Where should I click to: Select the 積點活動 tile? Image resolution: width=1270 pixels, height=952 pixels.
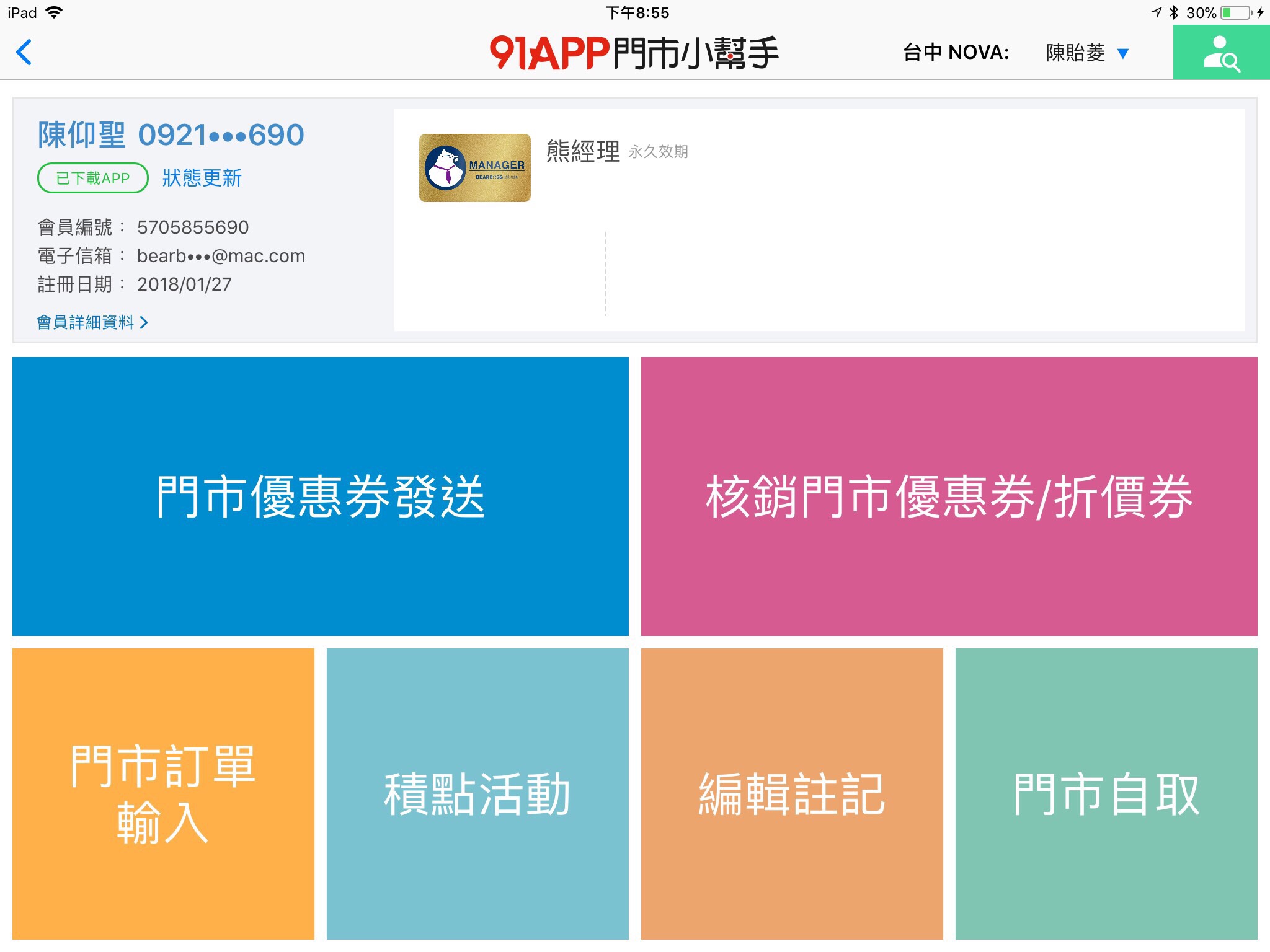pos(477,793)
